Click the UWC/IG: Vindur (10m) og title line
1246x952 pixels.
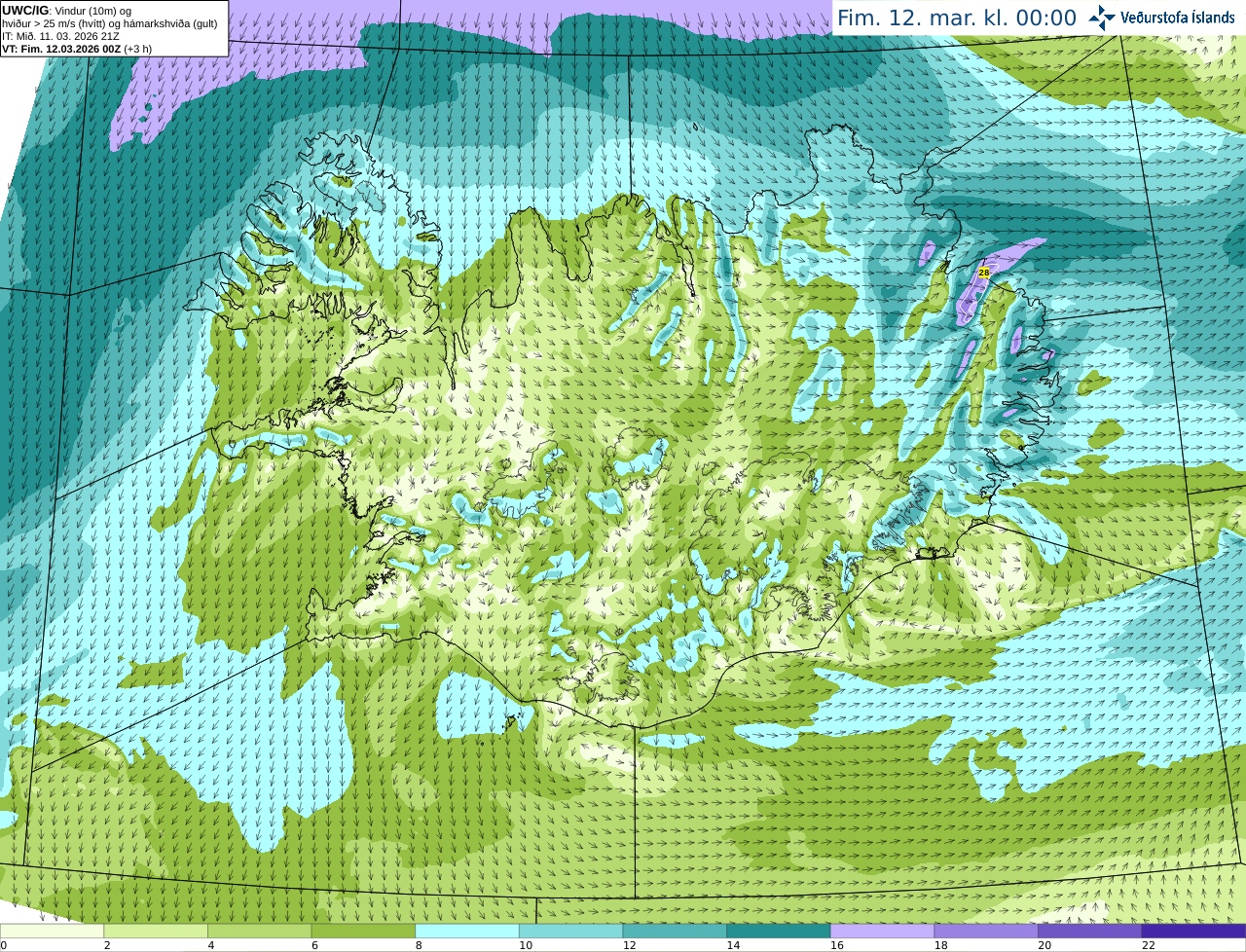point(67,11)
